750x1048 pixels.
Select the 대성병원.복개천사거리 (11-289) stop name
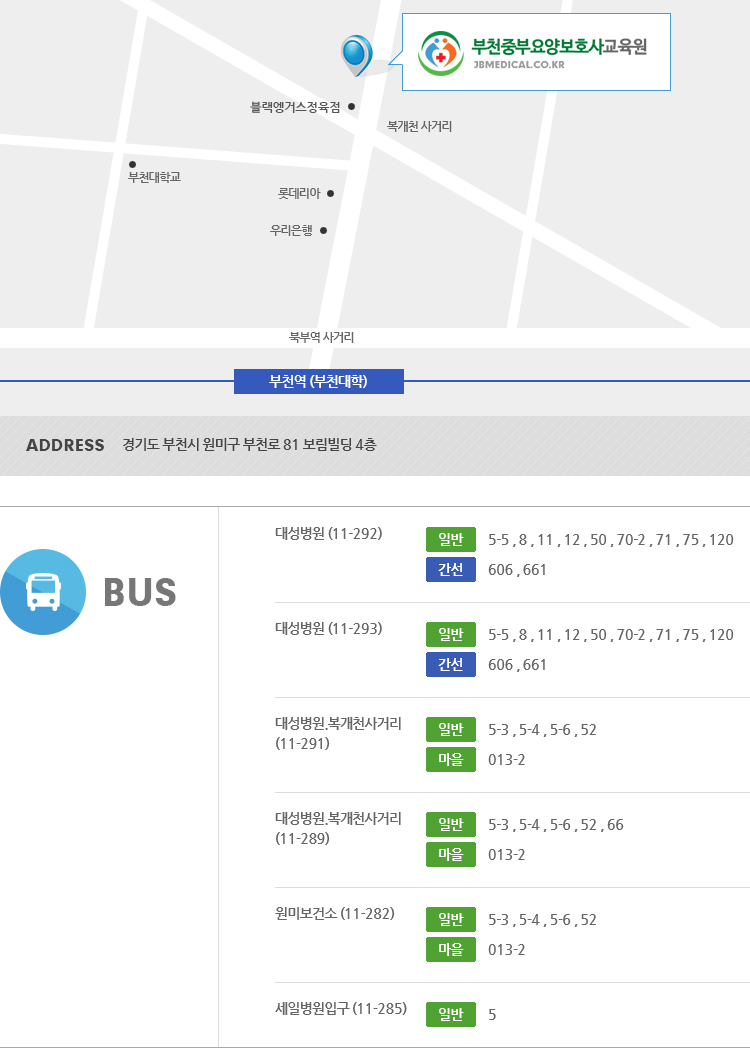pyautogui.click(x=338, y=828)
